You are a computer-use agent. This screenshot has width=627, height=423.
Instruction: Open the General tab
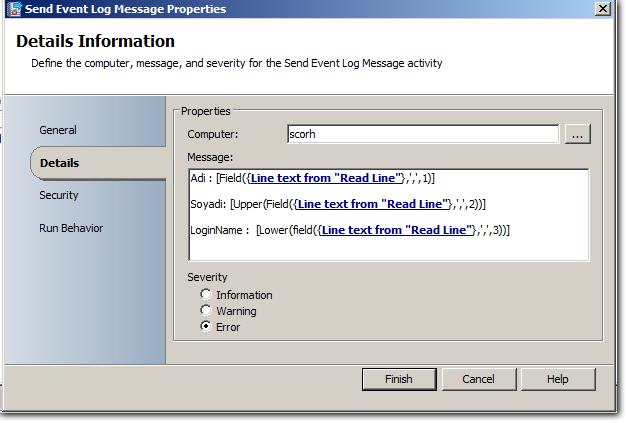click(58, 130)
